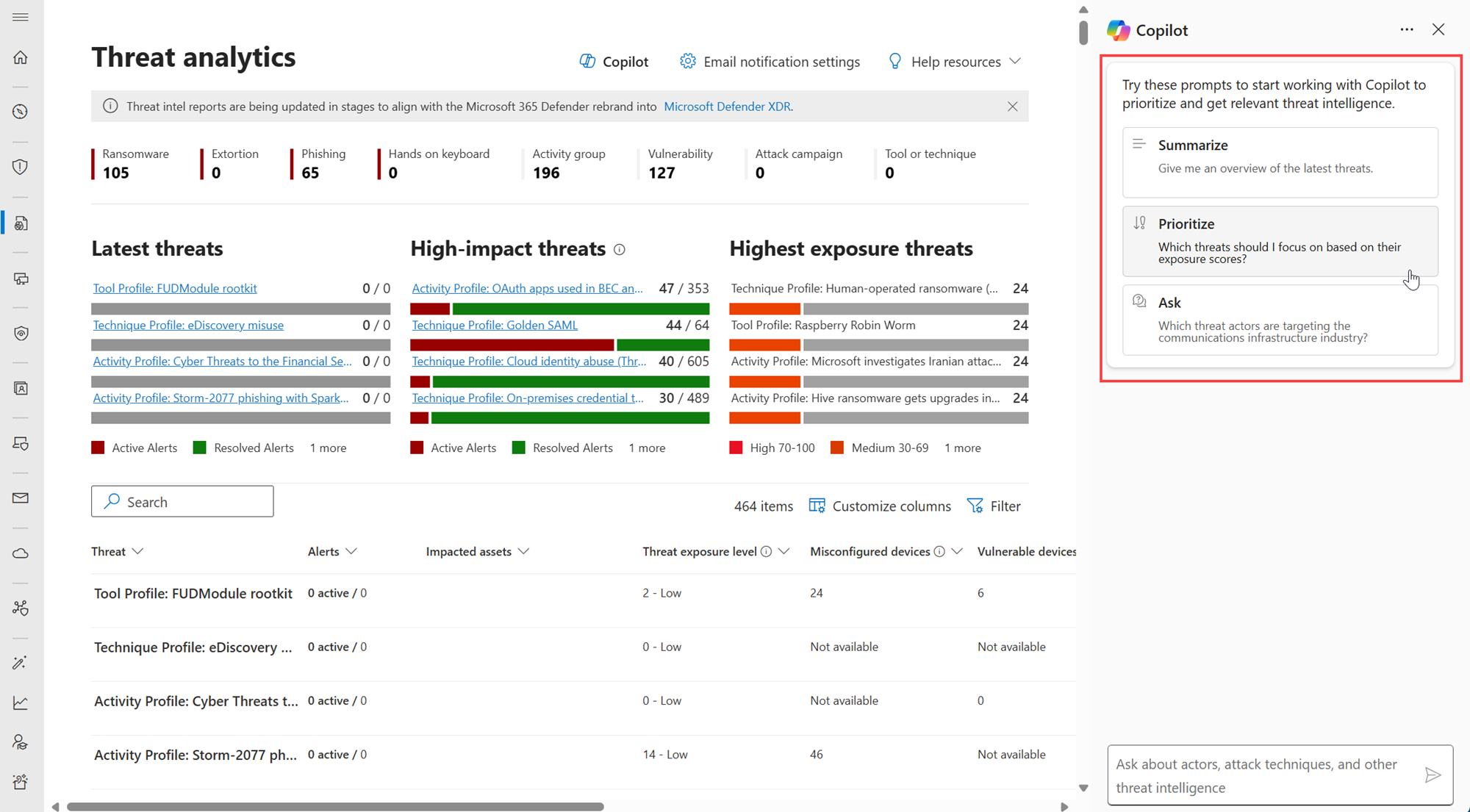1470x812 pixels.
Task: Click the send arrow in Copilot prompt
Action: point(1432,775)
